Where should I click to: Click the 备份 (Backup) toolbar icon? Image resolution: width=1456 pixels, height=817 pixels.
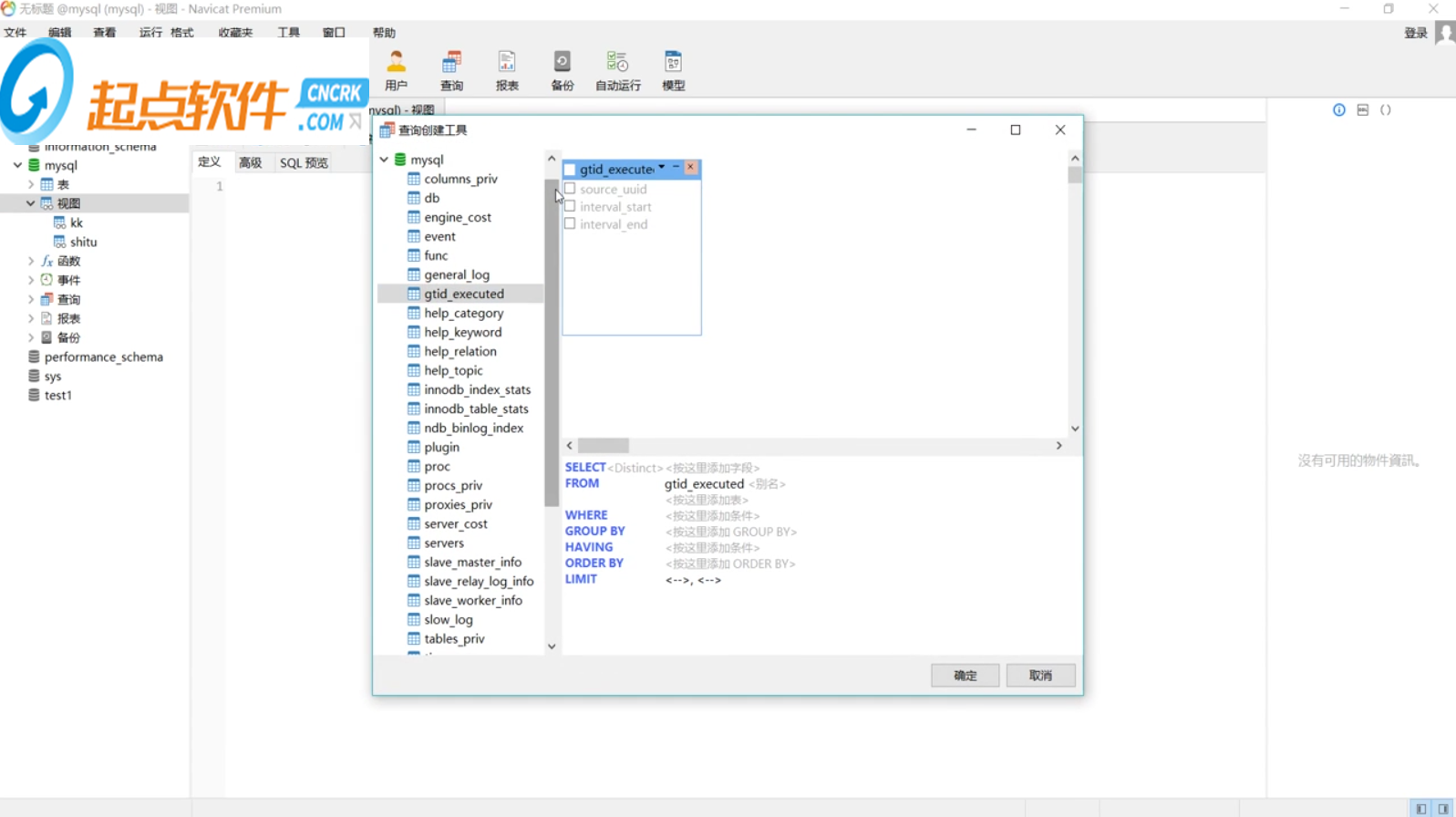click(563, 70)
